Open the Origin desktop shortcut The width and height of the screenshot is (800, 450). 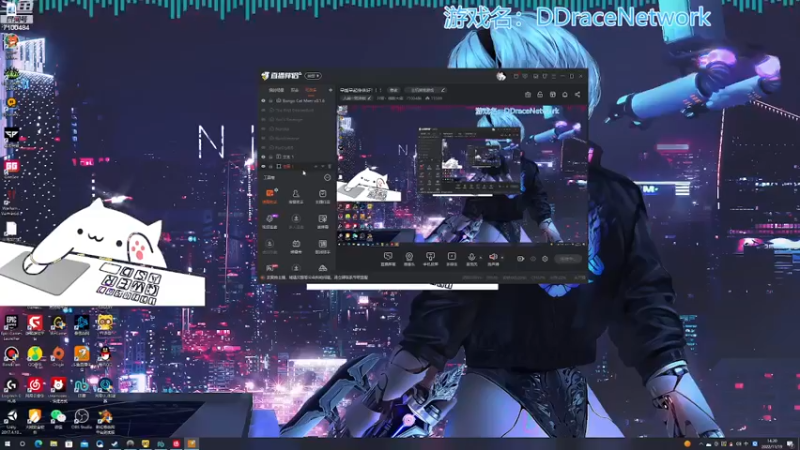tap(58, 354)
